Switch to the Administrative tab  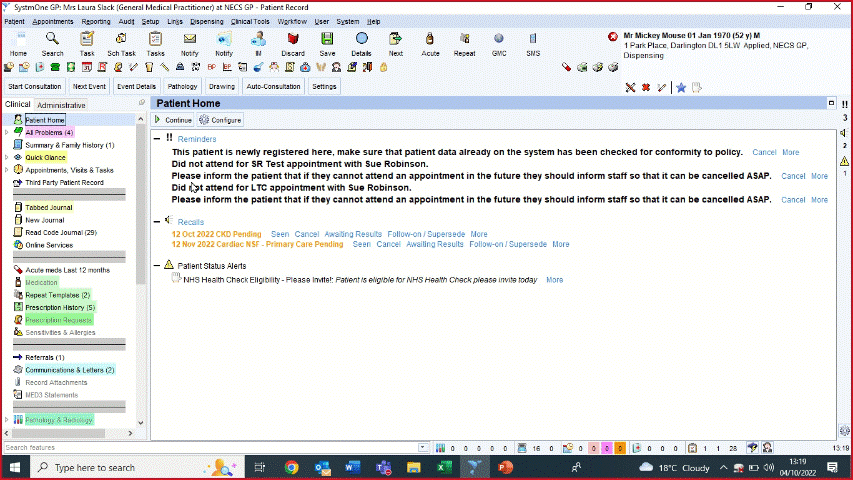click(61, 105)
